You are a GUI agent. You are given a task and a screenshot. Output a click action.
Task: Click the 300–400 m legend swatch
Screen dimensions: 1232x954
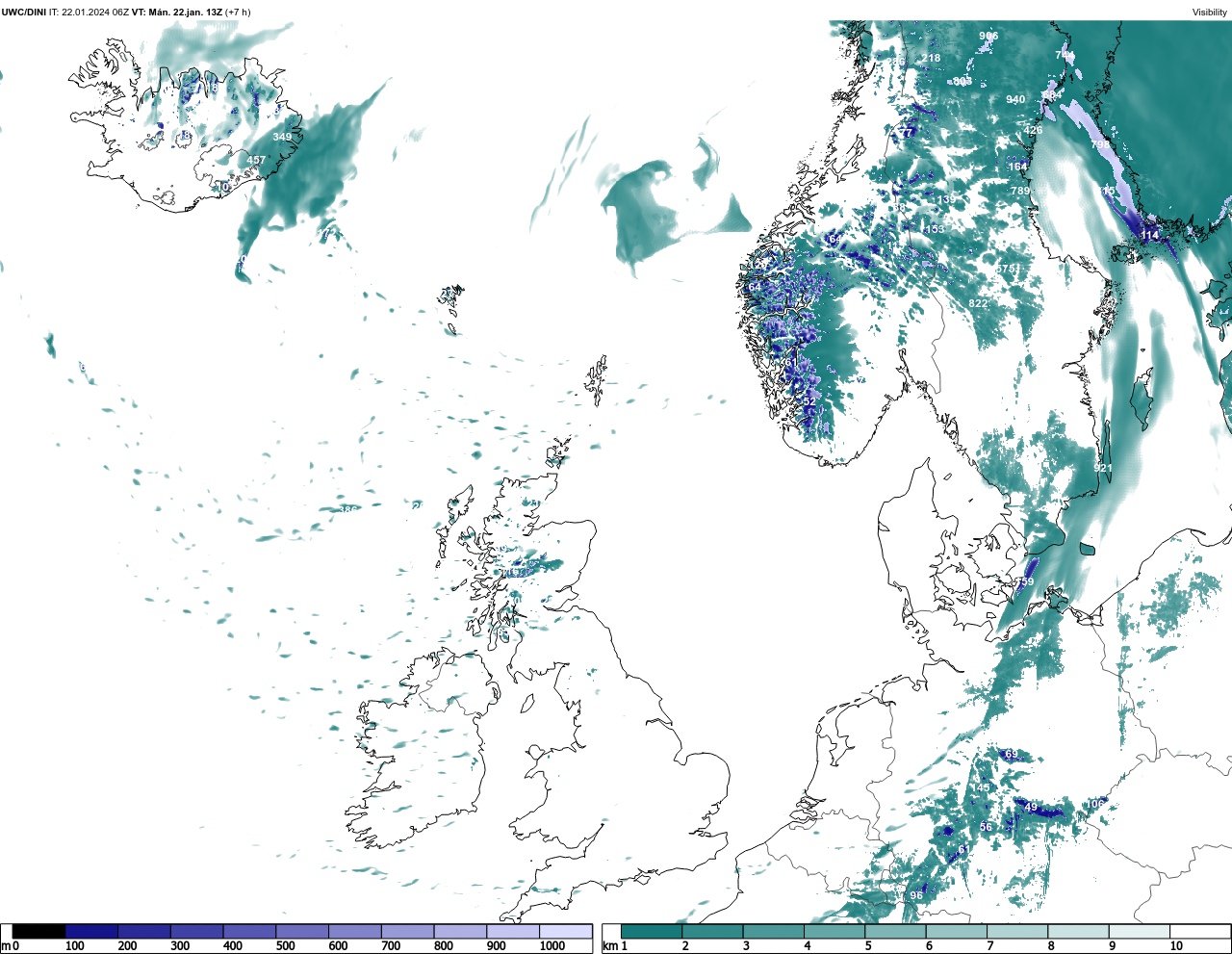(x=196, y=931)
